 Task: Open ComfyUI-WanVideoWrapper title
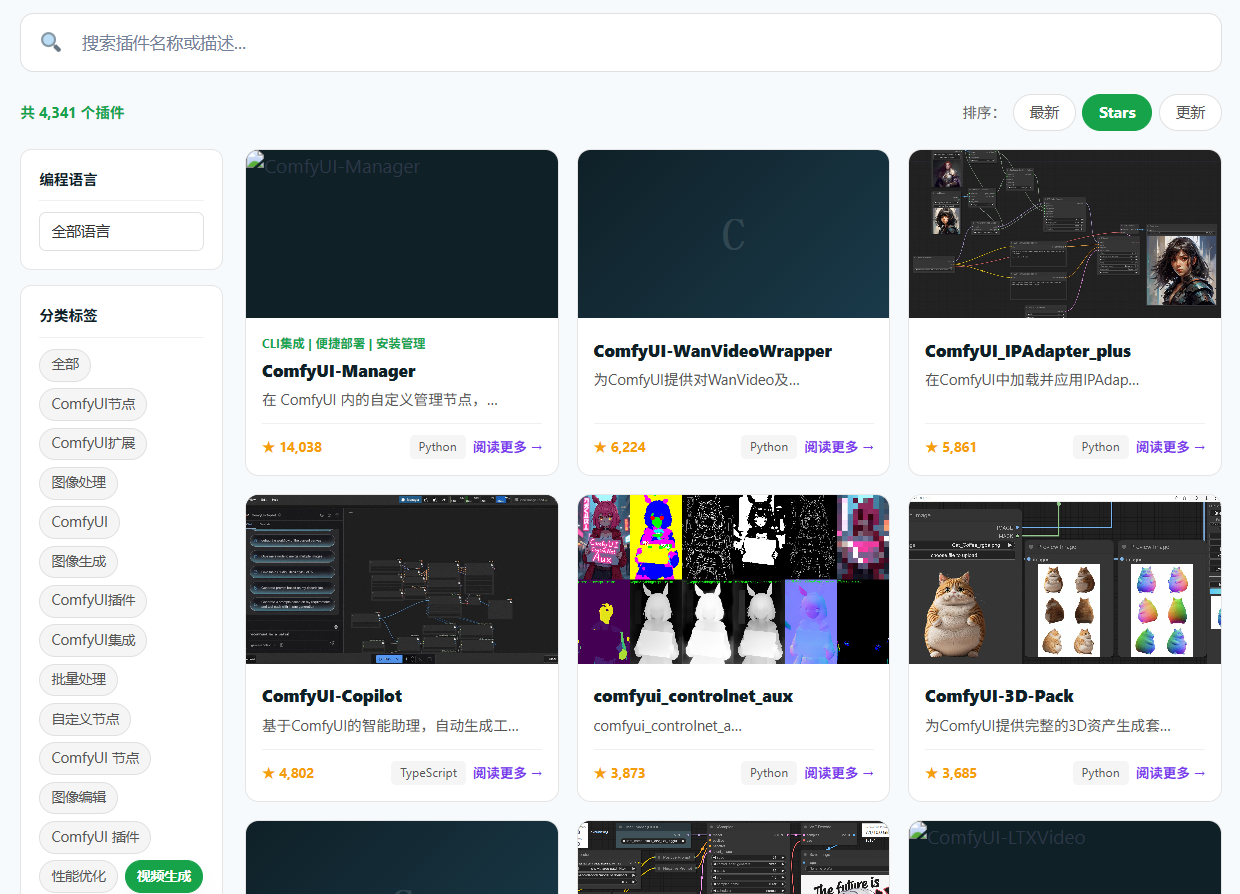tap(713, 352)
